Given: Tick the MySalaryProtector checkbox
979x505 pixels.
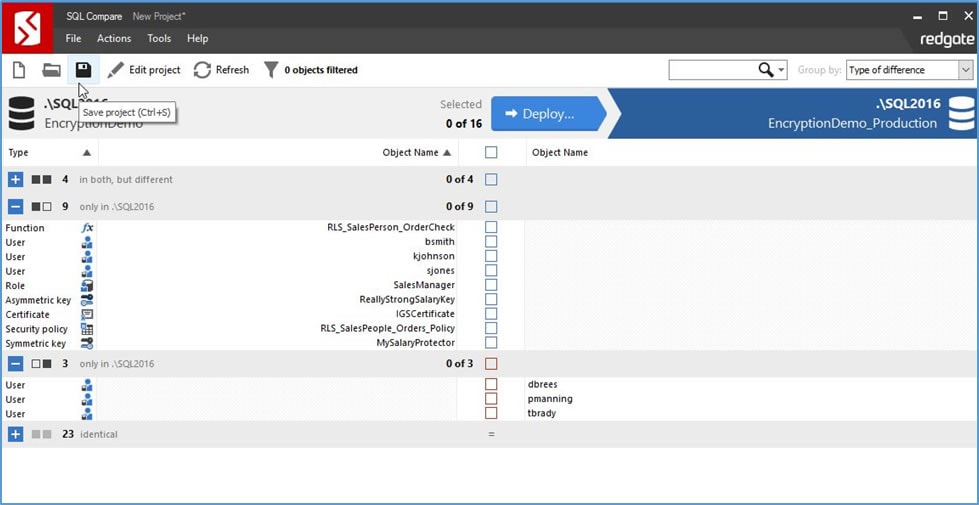Looking at the screenshot, I should click(x=491, y=342).
